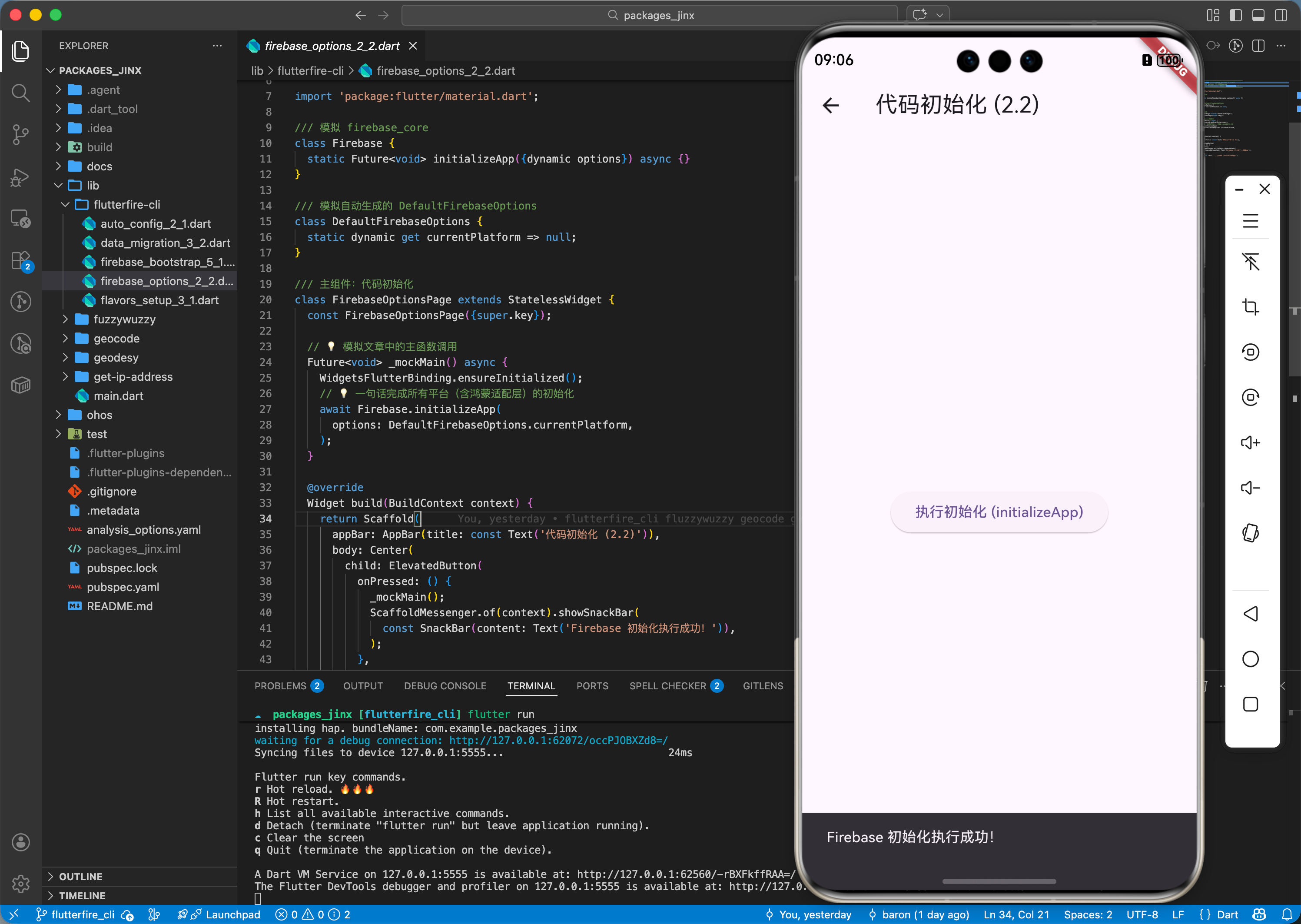Collapse the flutterfire-cli folder
This screenshot has height=924, width=1301.
click(x=126, y=204)
